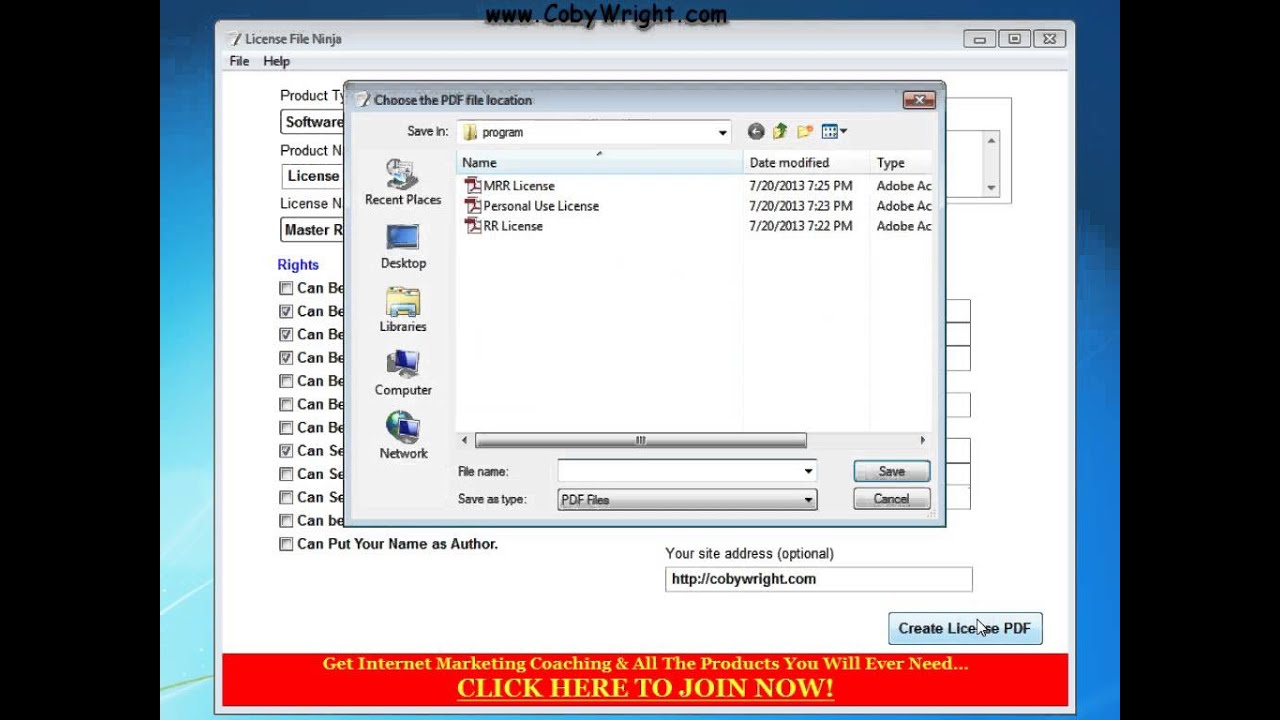Select Personal Use License file name
This screenshot has width=1280, height=720.
coord(541,206)
